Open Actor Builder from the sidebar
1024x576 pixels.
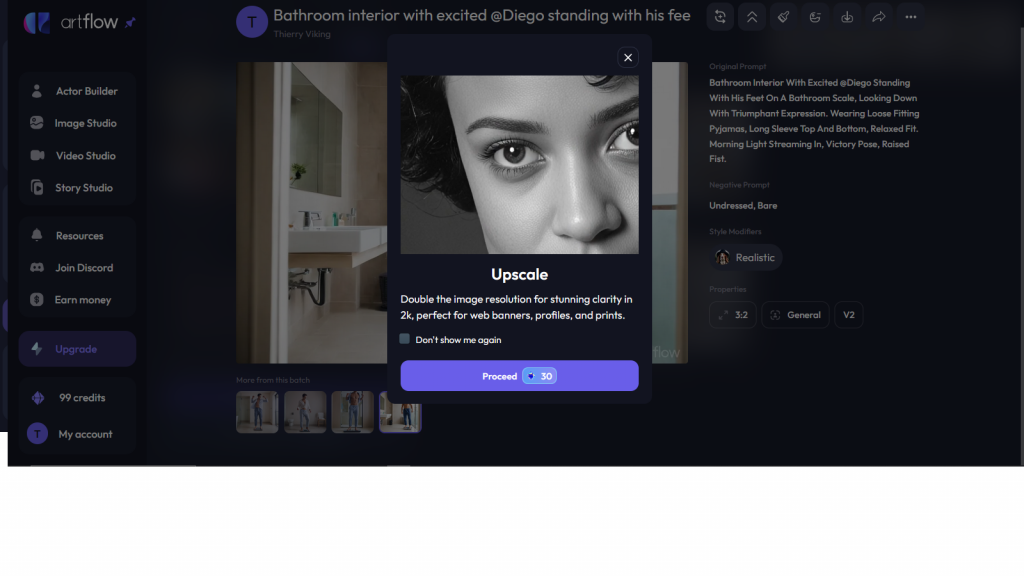(x=77, y=91)
